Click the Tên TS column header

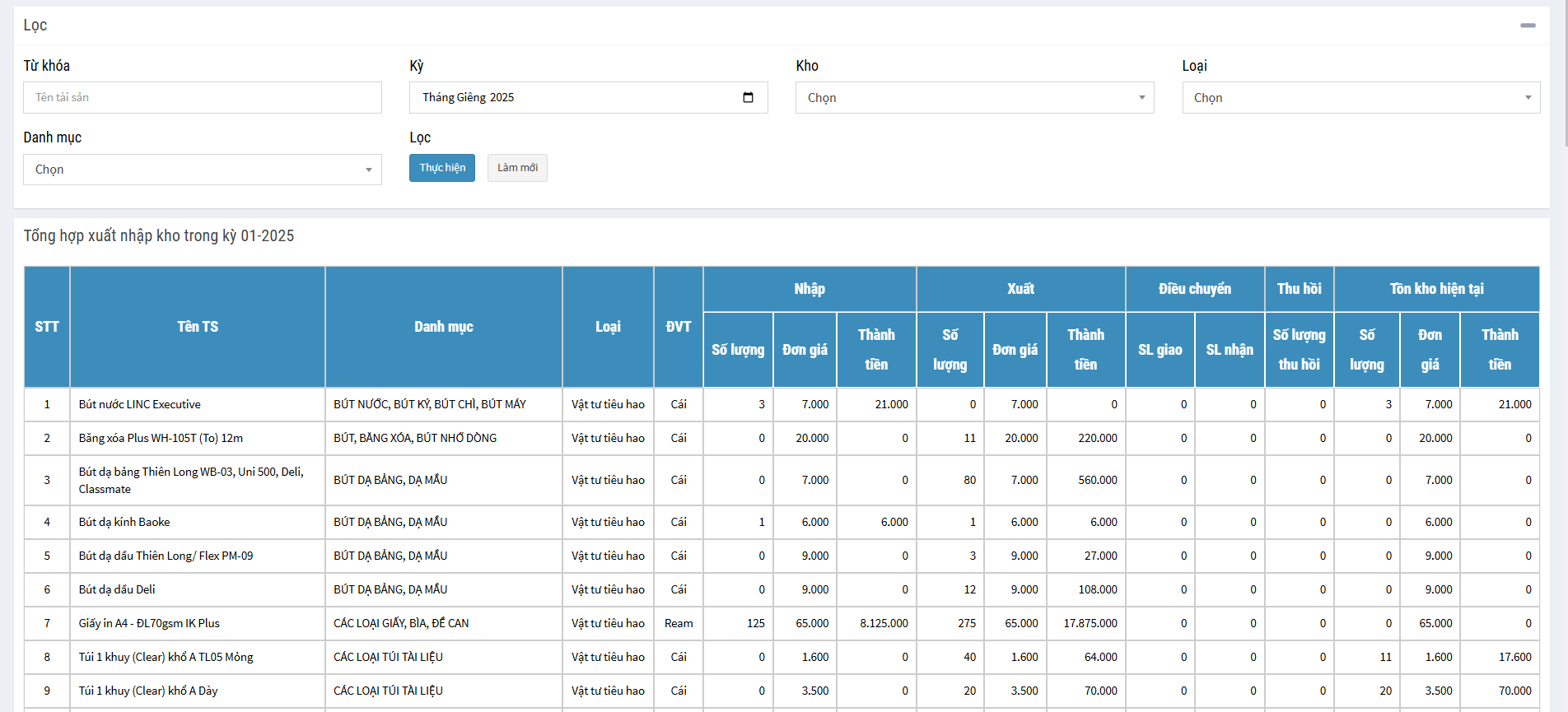pyautogui.click(x=198, y=327)
